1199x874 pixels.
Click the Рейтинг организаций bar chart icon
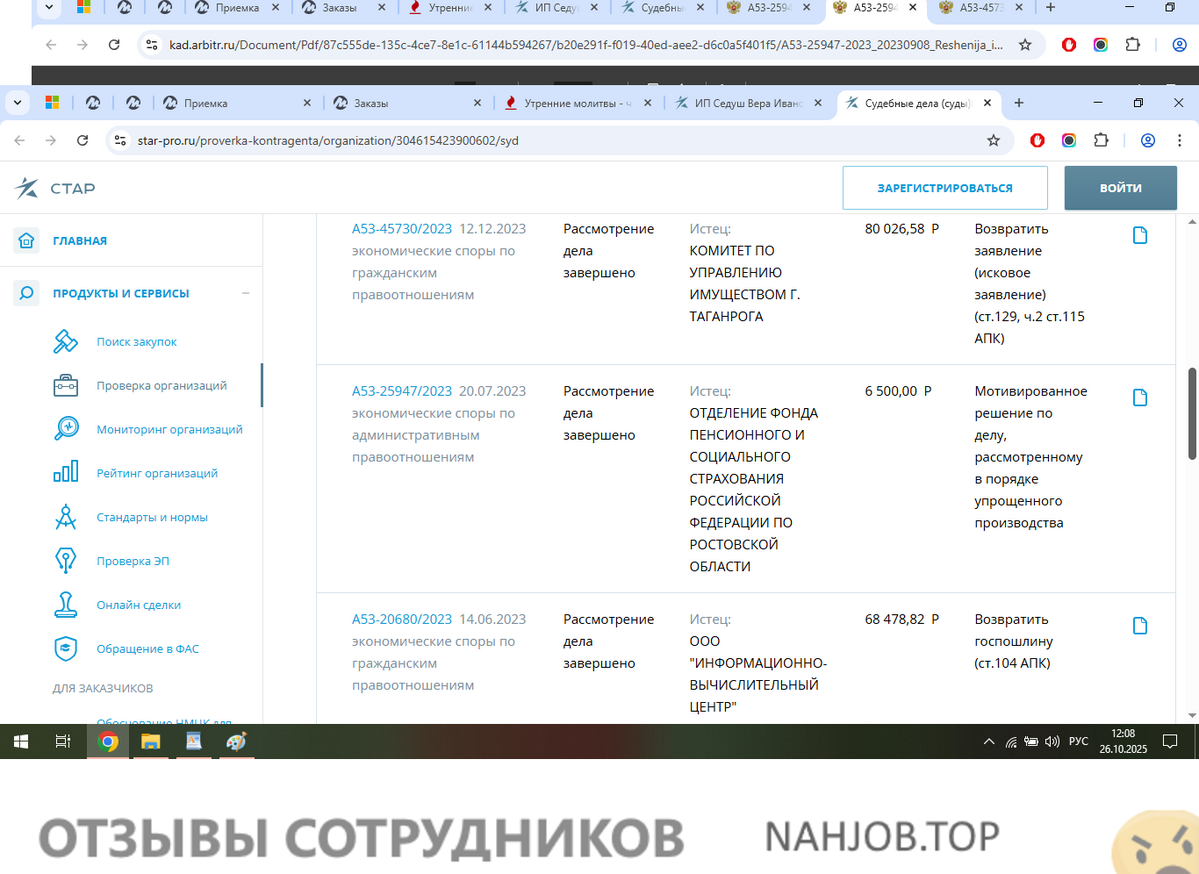[65, 473]
